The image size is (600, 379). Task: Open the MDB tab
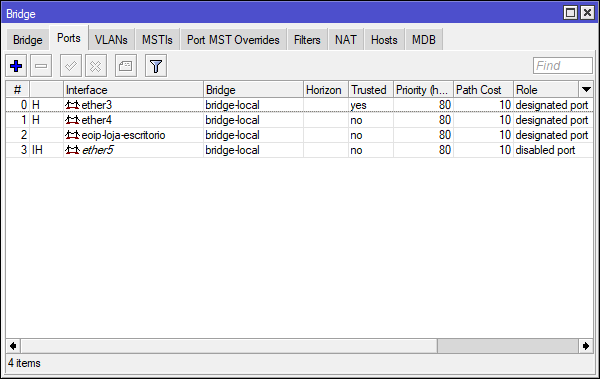coord(424,40)
